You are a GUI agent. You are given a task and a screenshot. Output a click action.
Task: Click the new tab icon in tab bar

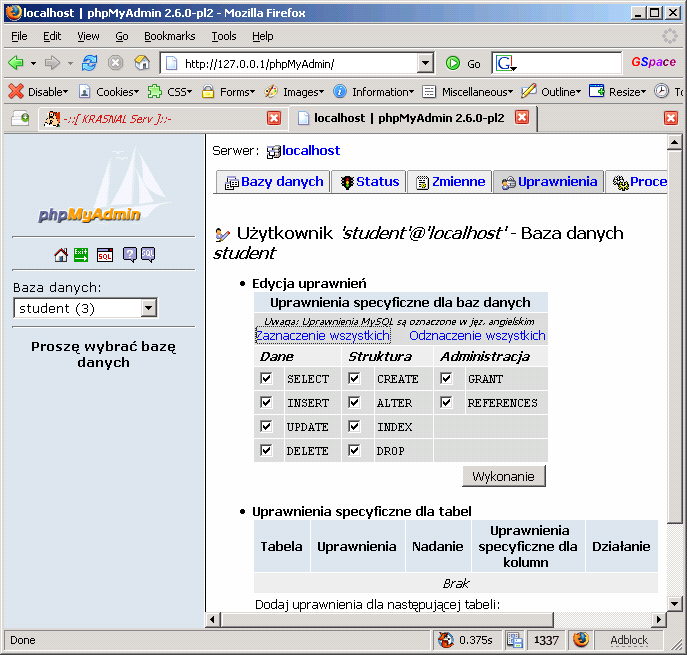20,118
